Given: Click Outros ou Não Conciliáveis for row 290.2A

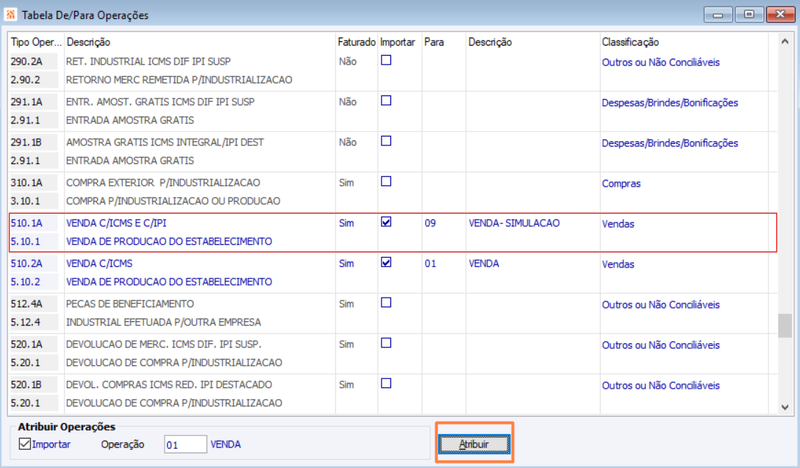Looking at the screenshot, I should (661, 62).
